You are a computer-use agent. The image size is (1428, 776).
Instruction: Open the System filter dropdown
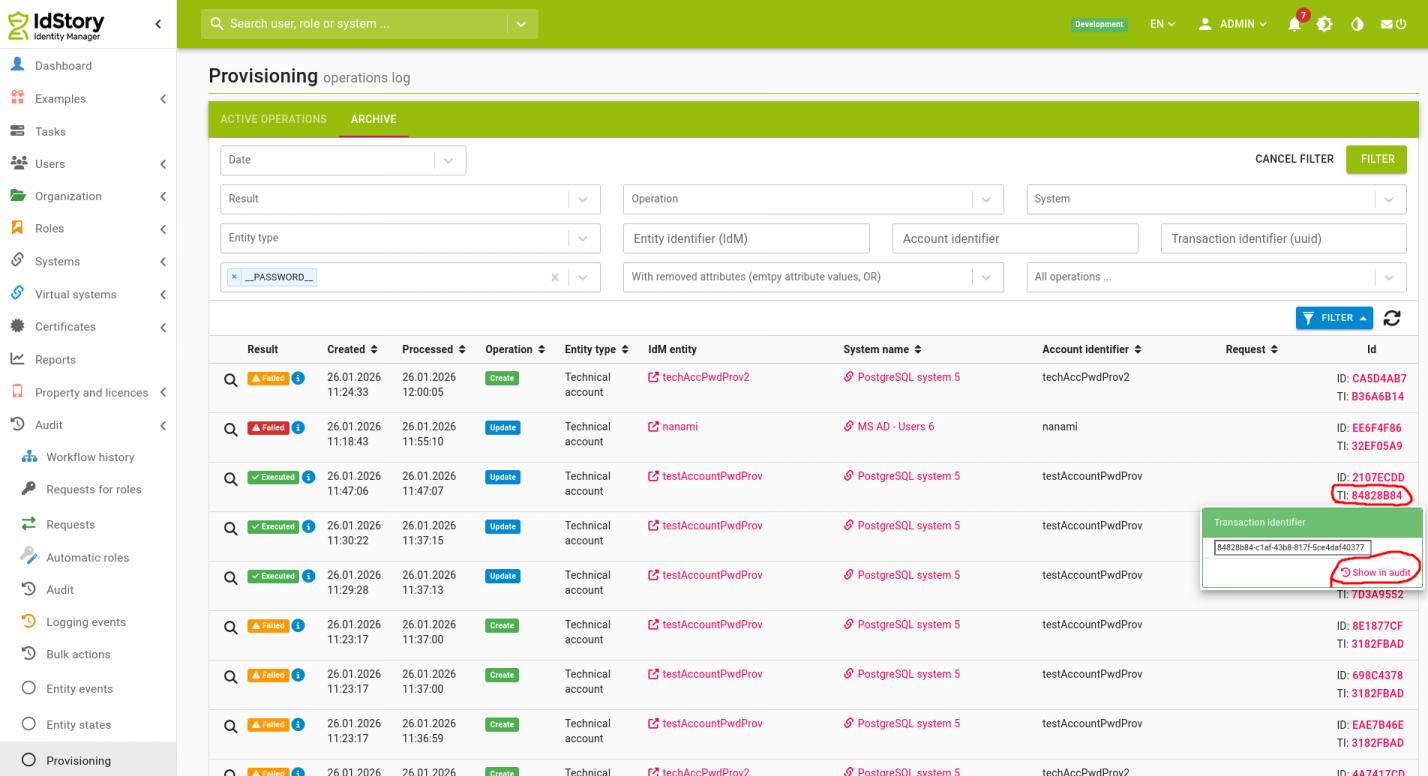click(x=1389, y=199)
